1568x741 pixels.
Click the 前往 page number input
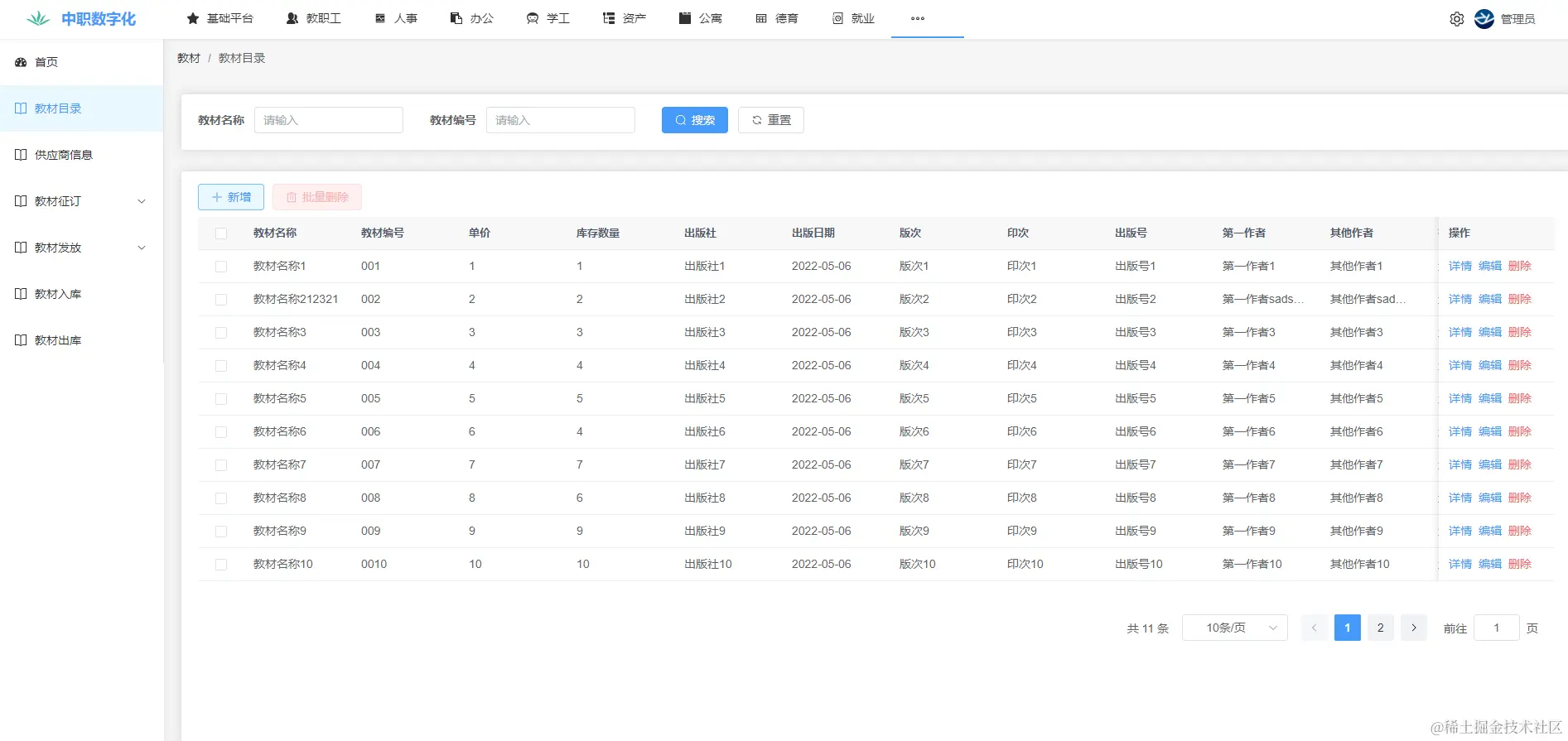tap(1497, 628)
